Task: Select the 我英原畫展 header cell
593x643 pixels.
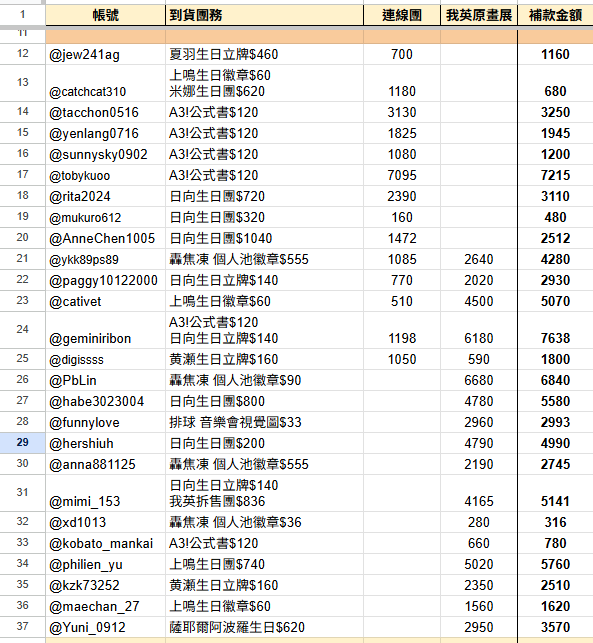Action: point(479,15)
